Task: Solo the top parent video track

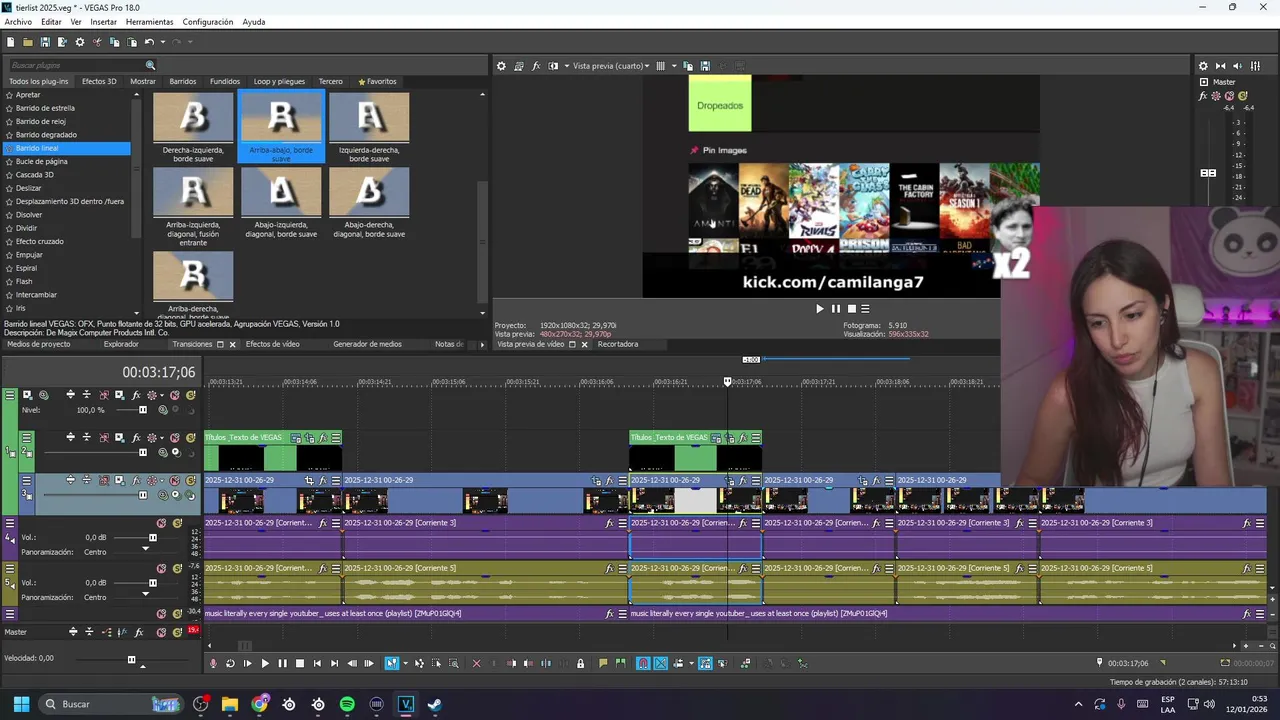Action: tap(190, 395)
